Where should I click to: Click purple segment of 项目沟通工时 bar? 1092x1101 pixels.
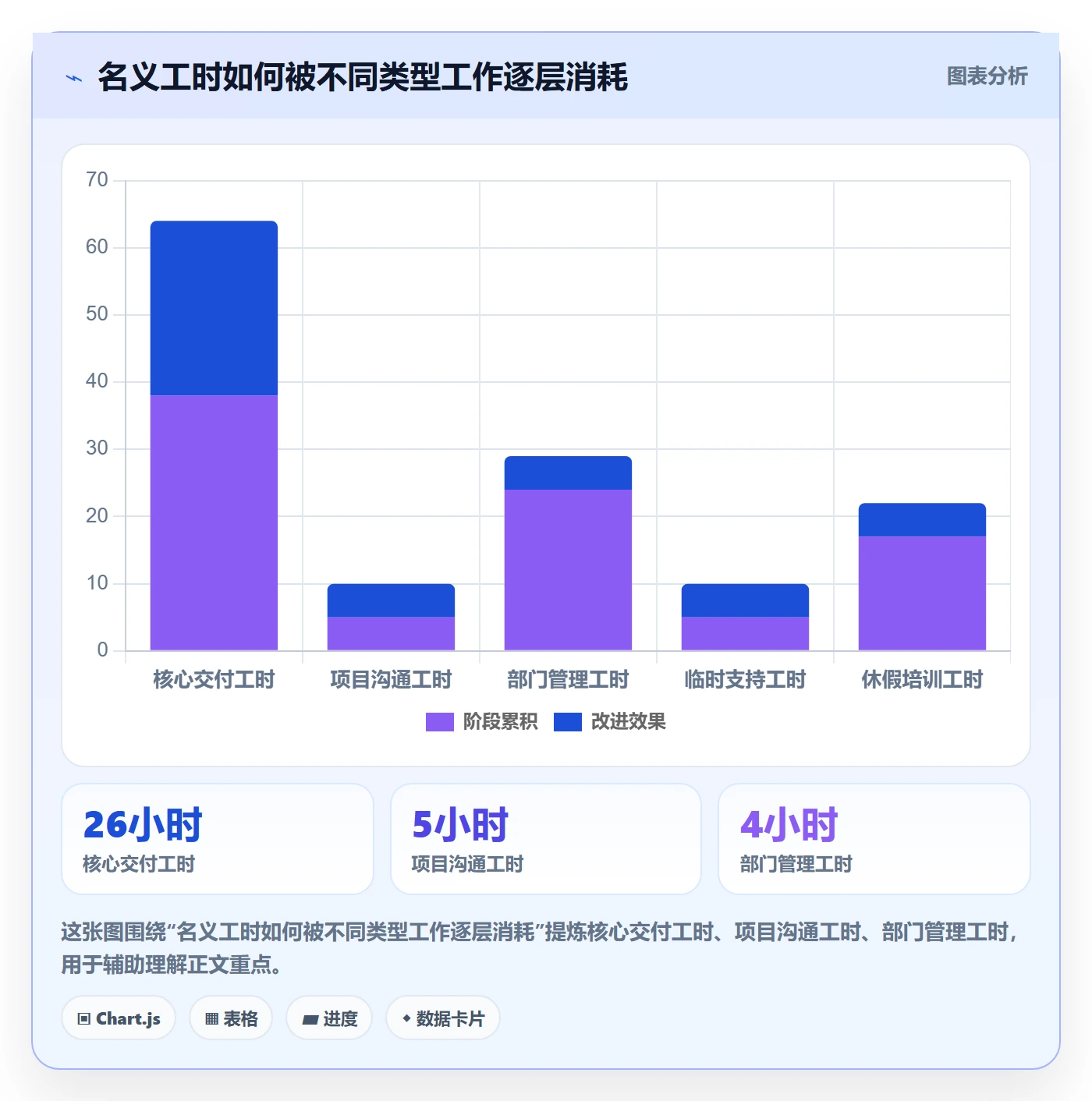391,633
